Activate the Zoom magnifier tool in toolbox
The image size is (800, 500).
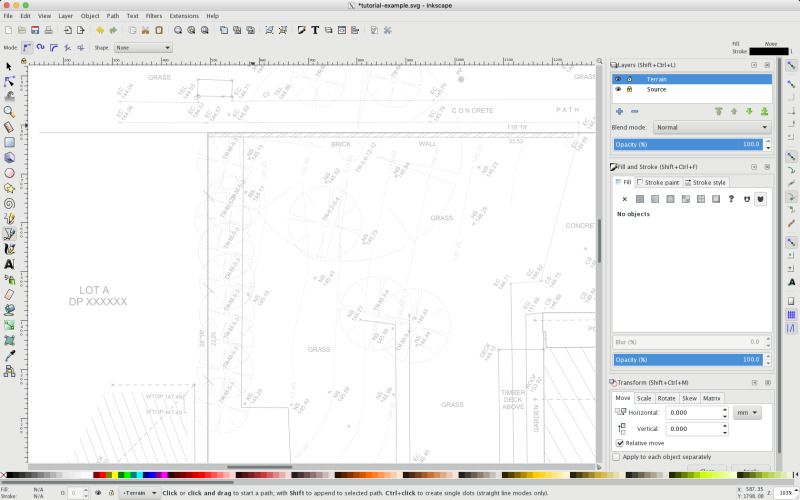(9, 112)
